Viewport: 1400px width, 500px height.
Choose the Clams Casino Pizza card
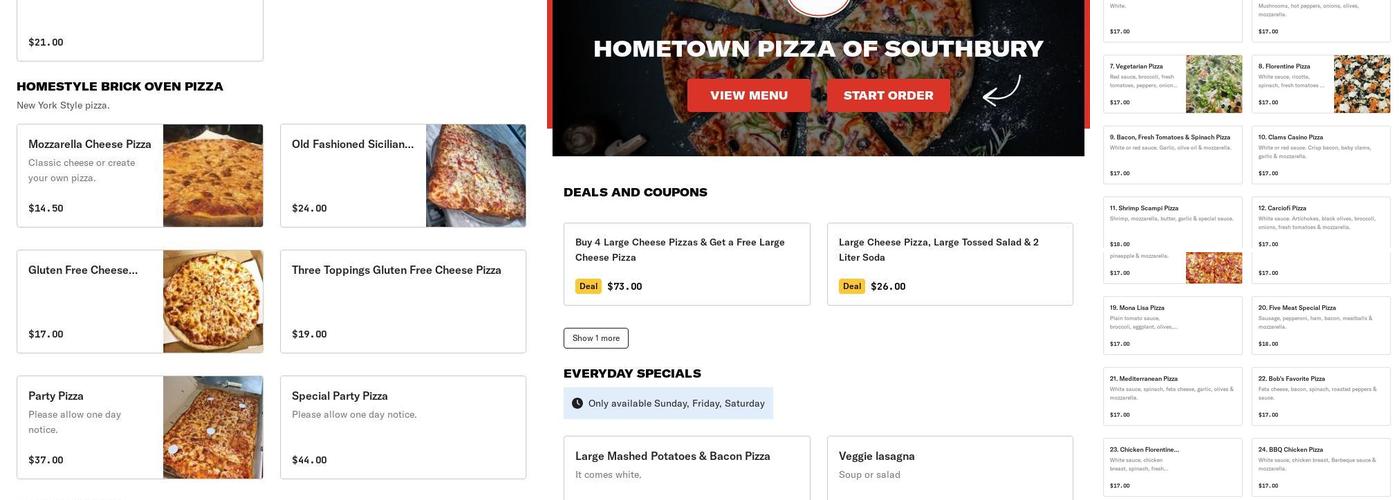pyautogui.click(x=1320, y=155)
